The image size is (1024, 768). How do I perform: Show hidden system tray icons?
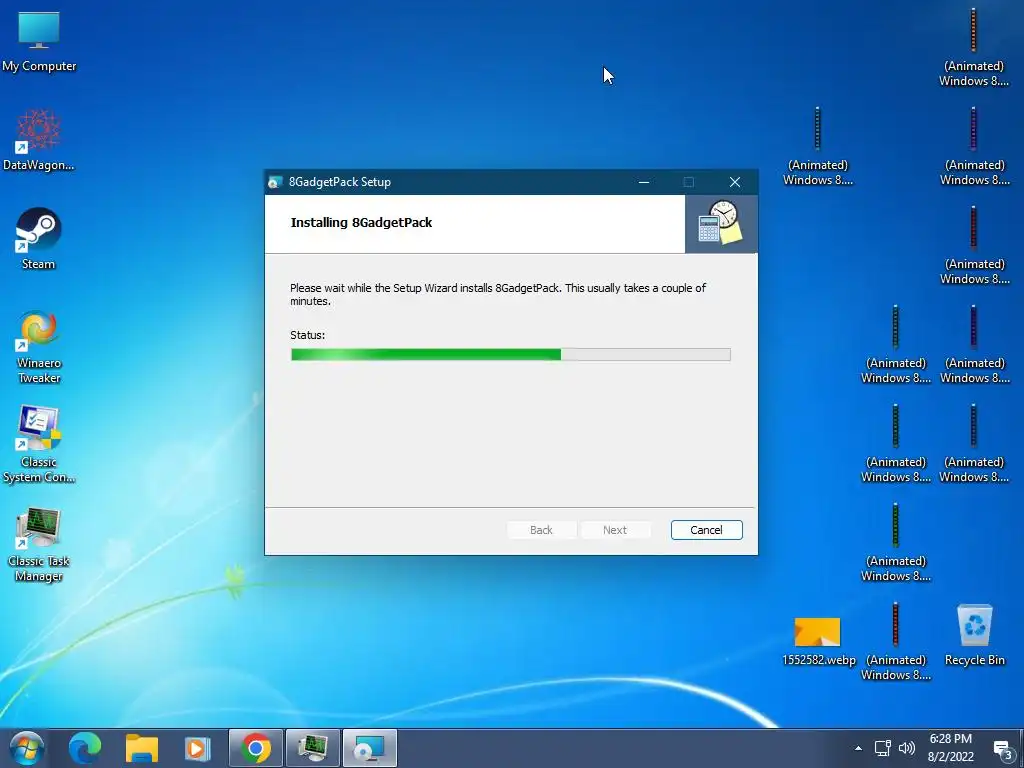pyautogui.click(x=858, y=748)
